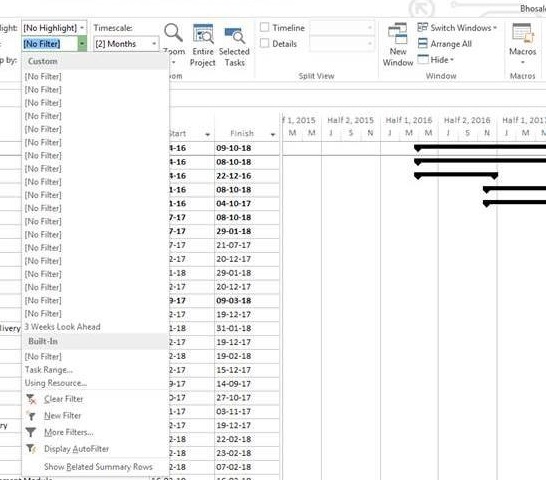Expand the Hide dropdown arrow
This screenshot has height=480, width=546.
(x=452, y=60)
